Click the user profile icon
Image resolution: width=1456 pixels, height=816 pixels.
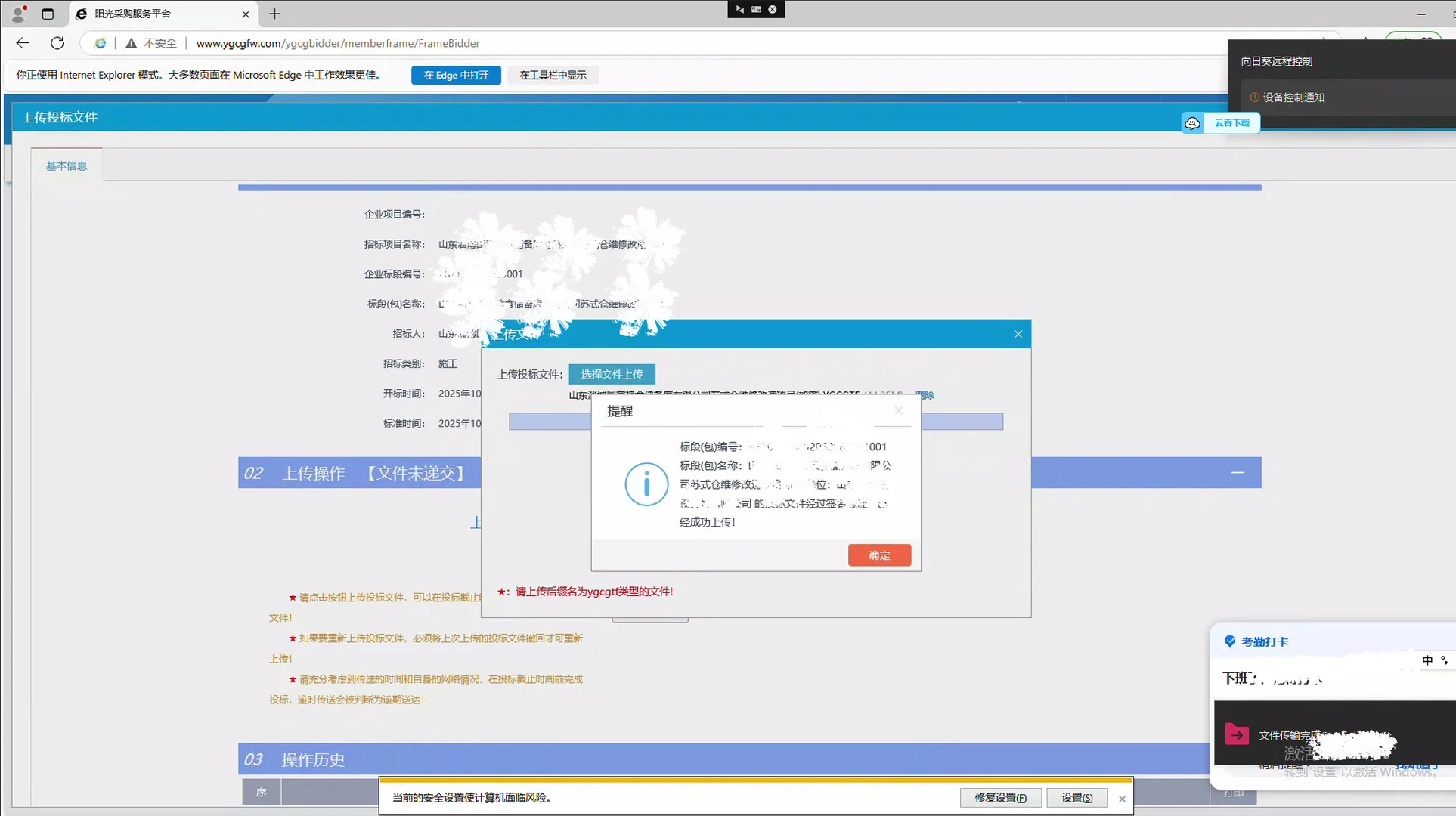18,14
